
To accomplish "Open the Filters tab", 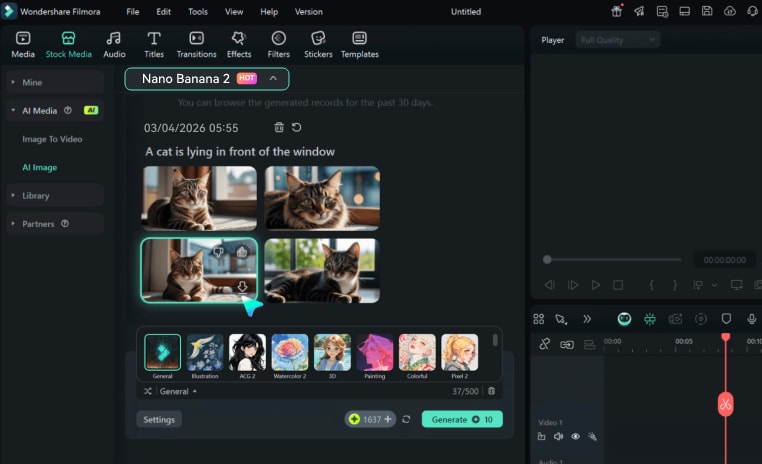I will tap(278, 45).
